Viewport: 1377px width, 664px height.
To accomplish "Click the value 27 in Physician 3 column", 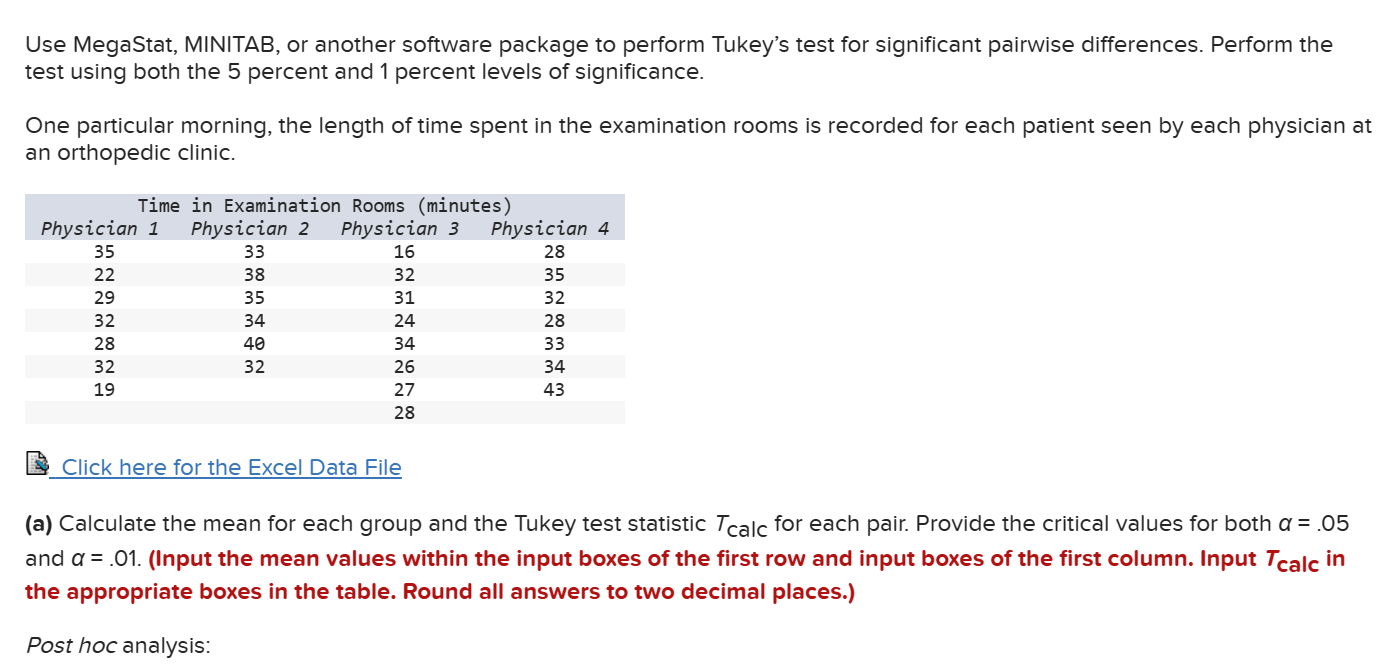I will (404, 390).
